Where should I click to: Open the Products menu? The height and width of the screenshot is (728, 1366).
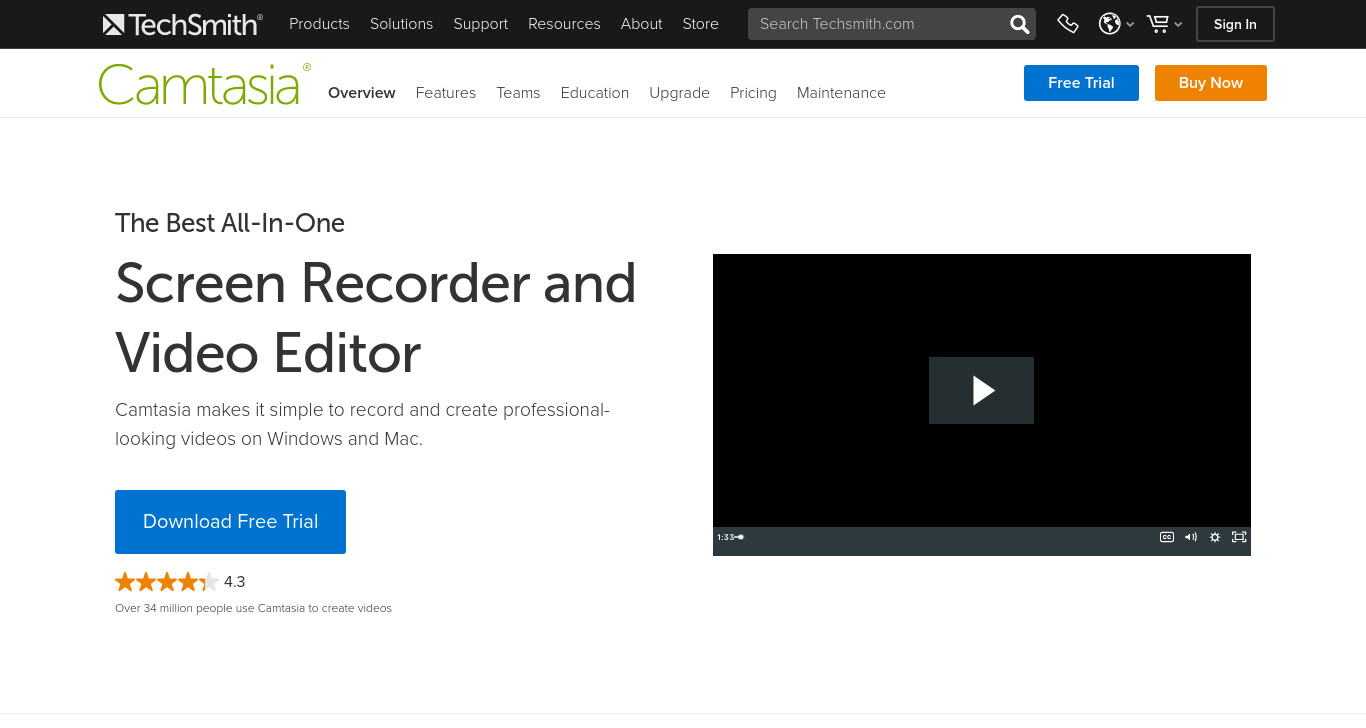[319, 24]
